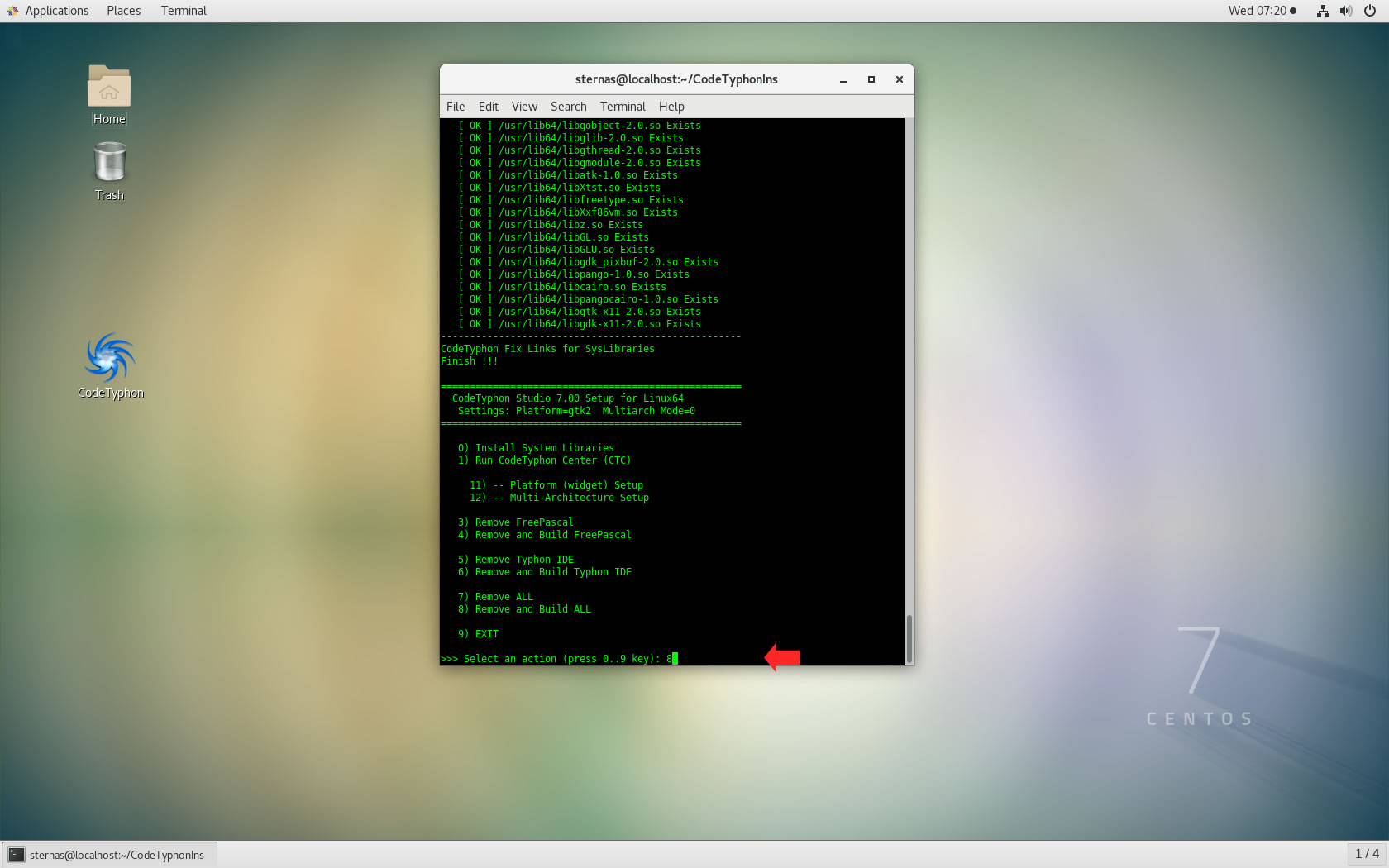Click '1) Run CodeTyphon Center (CTC)' line
1389x868 pixels.
(544, 460)
